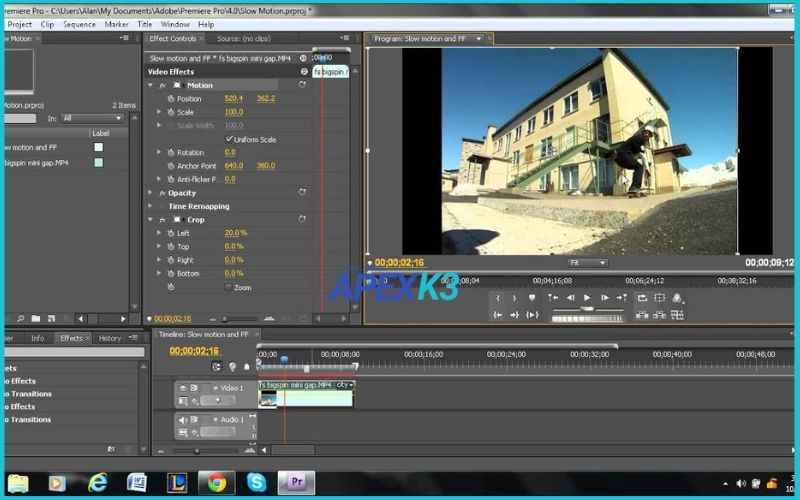This screenshot has height=500, width=800.
Task: Go to next edit point
Action: click(621, 298)
